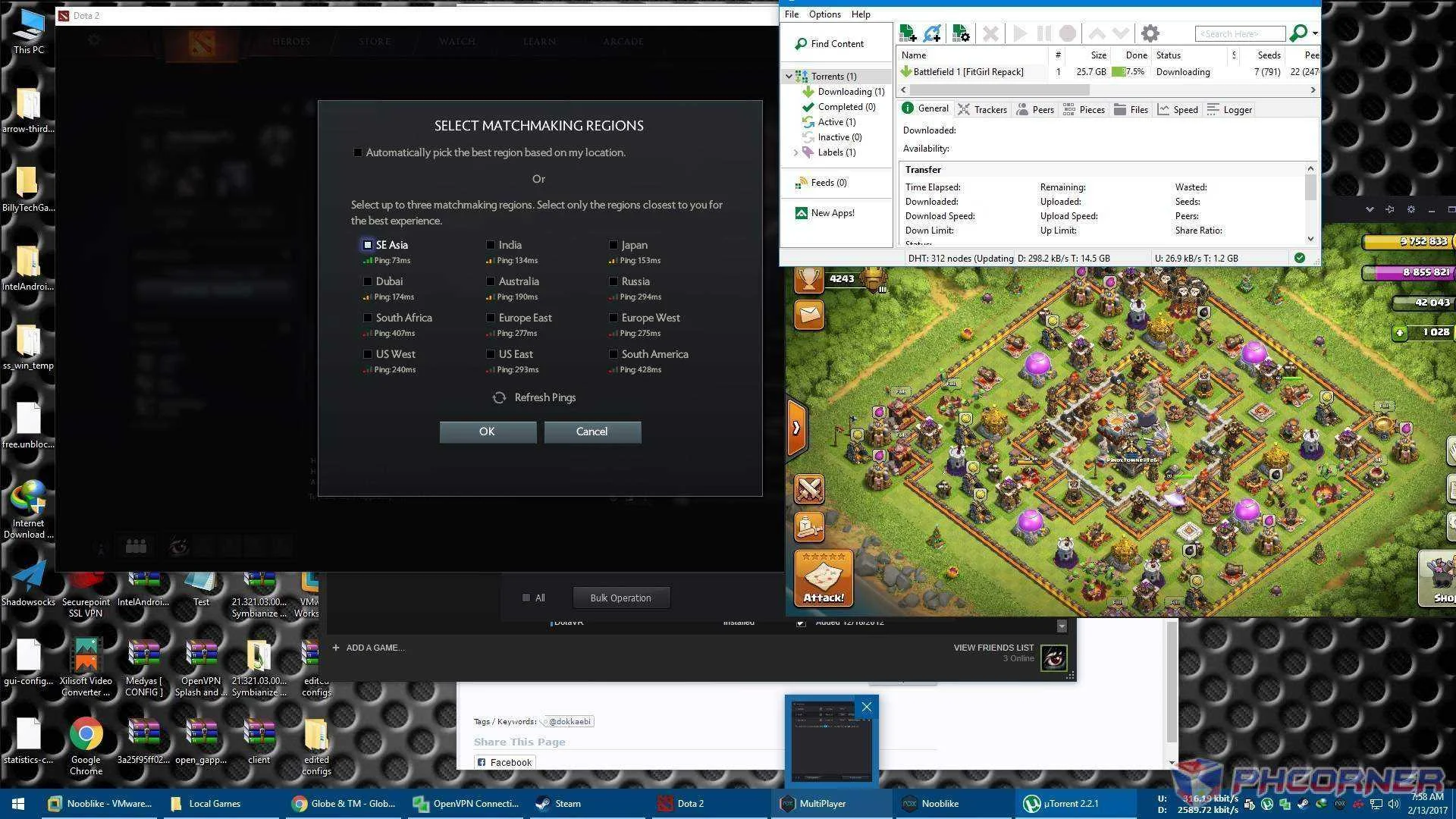1456x819 pixels.
Task: Click Refresh Pings in Dota 2 dialog
Action: 535,397
